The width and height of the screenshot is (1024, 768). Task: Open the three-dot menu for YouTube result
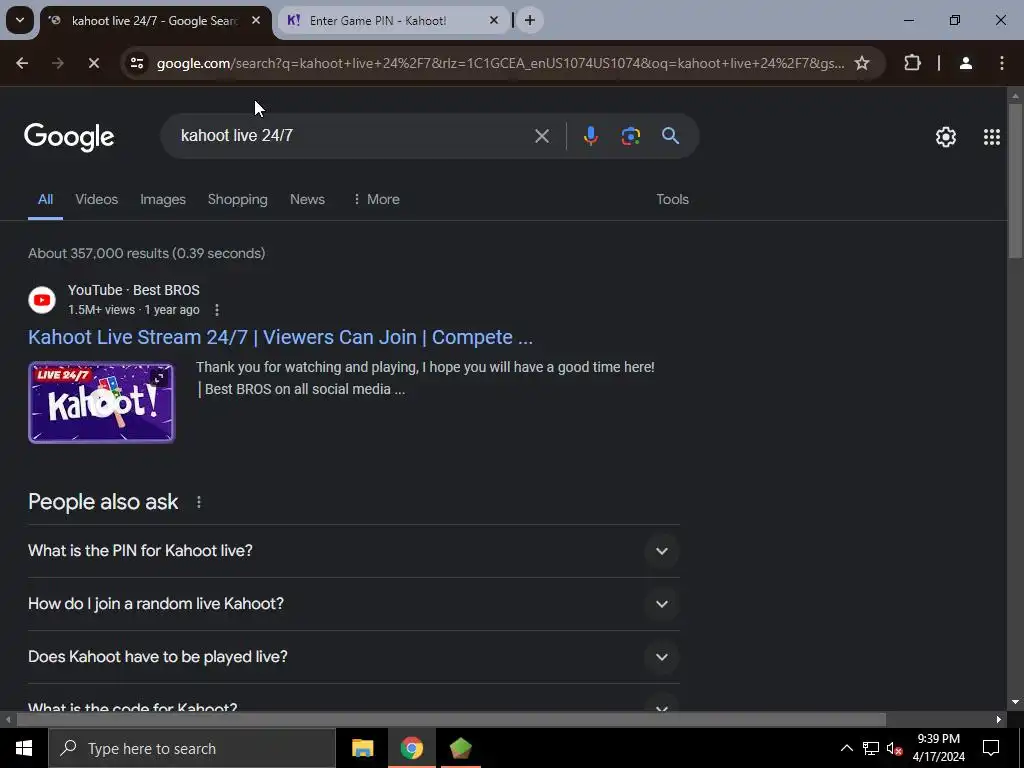click(217, 310)
